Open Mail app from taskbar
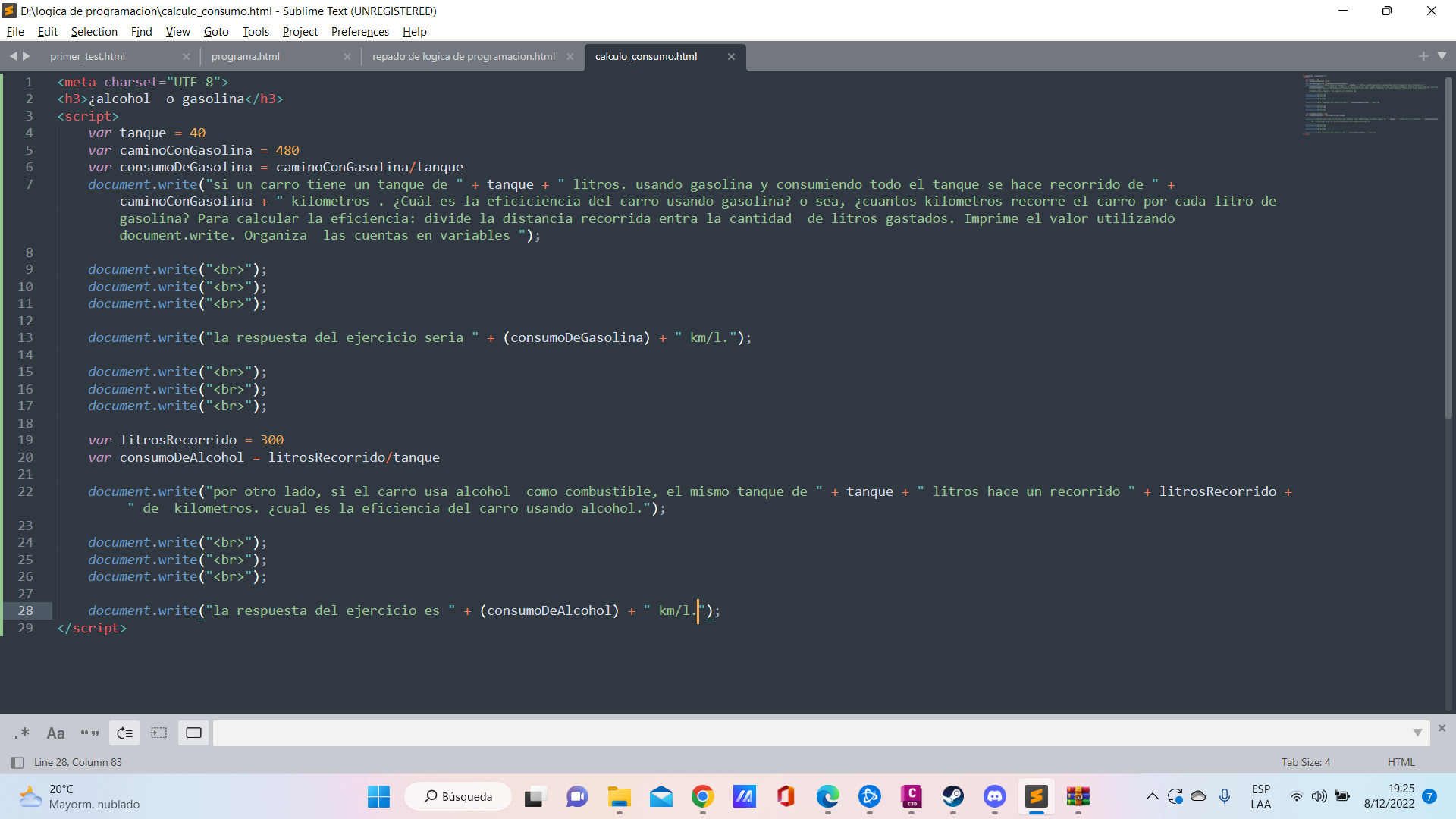Viewport: 1456px width, 819px height. point(661,796)
